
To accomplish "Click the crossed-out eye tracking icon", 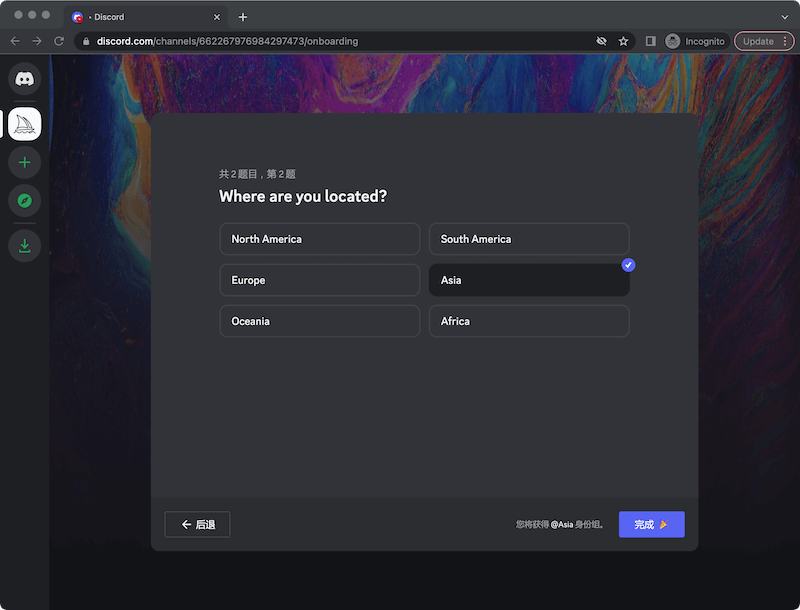I will click(601, 41).
